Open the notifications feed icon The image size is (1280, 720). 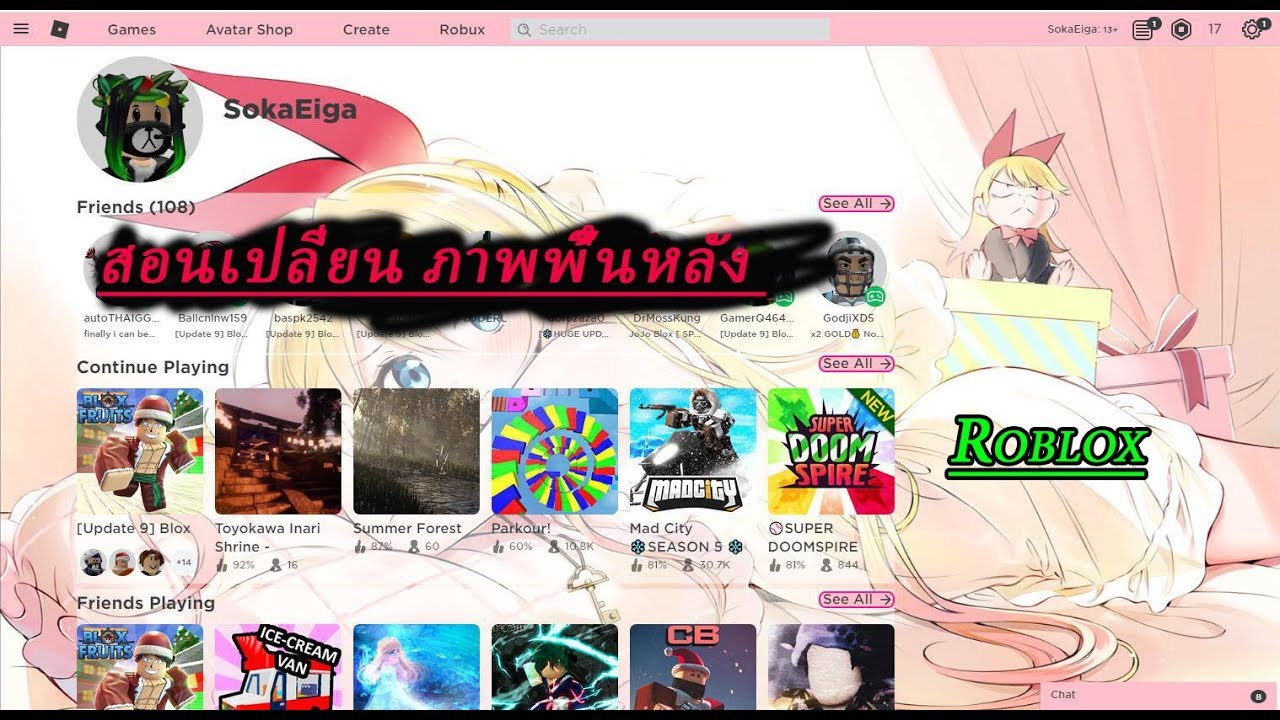tap(1144, 29)
